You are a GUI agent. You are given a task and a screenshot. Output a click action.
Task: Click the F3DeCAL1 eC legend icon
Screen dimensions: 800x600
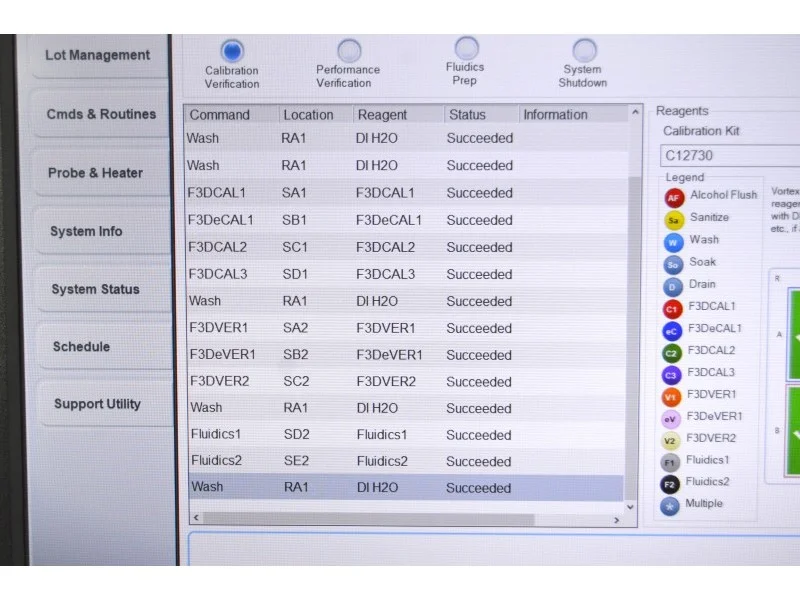pos(671,331)
